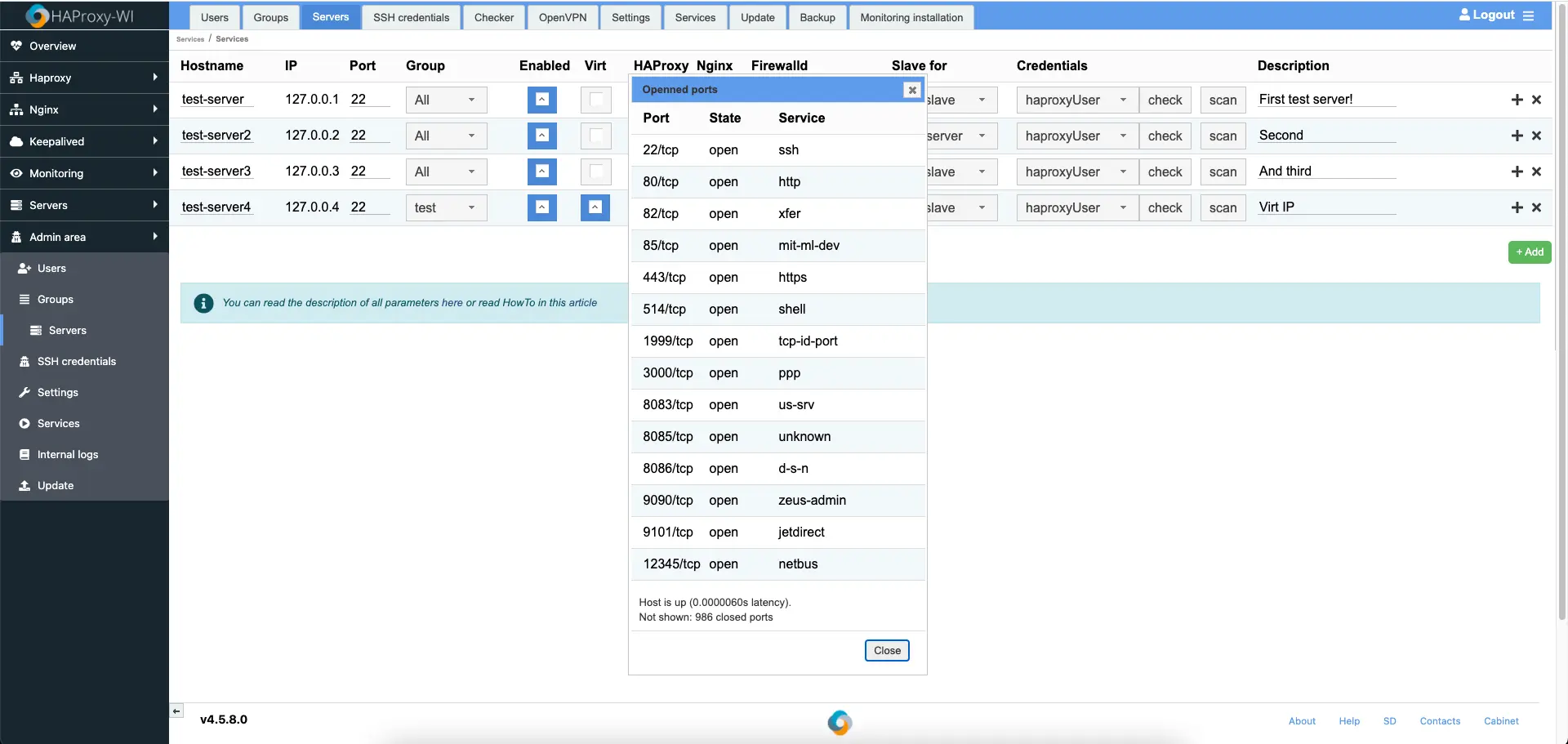Switch to the OpenVPN tab
The image size is (1568, 744).
[x=562, y=17]
